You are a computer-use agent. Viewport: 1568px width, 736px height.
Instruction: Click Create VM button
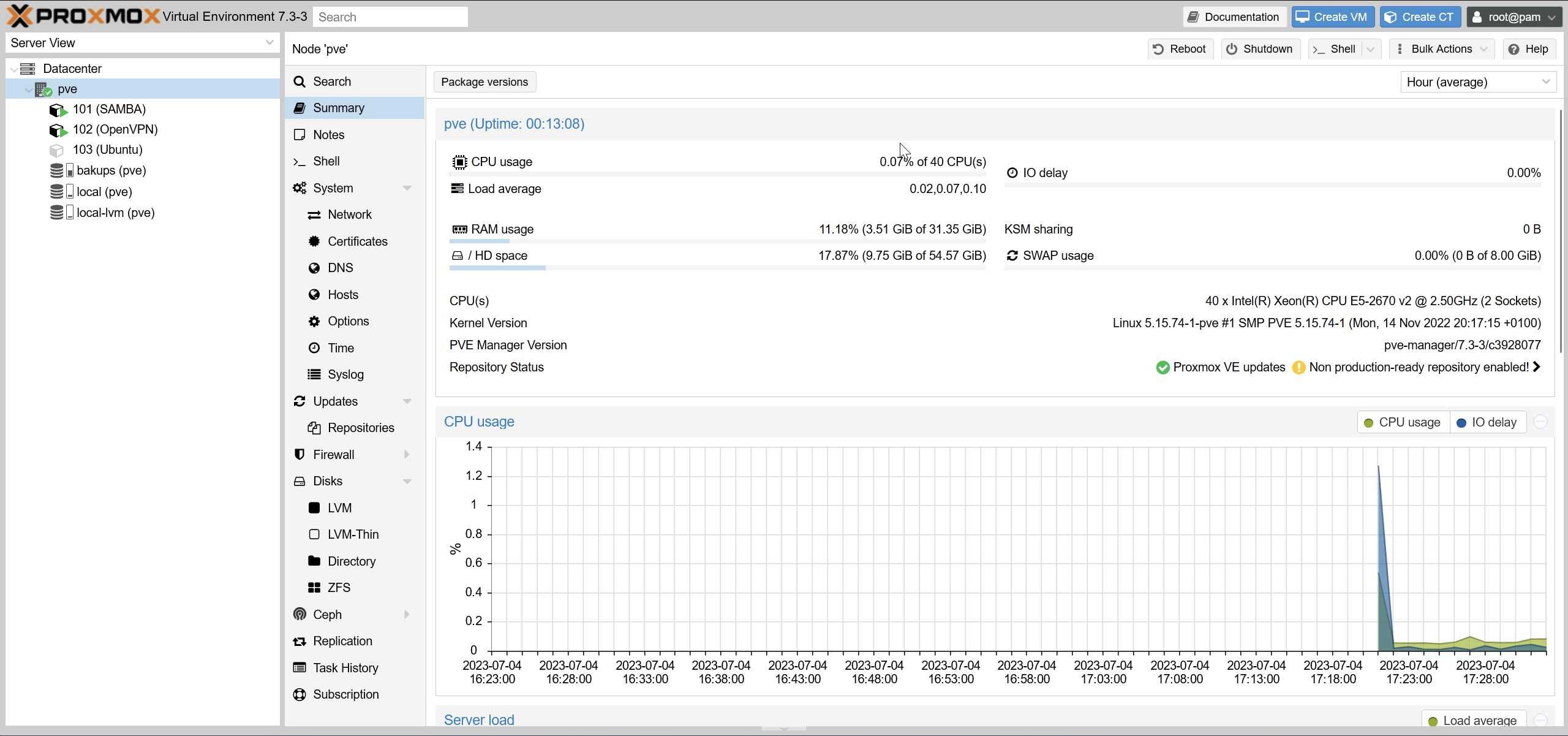tap(1333, 17)
